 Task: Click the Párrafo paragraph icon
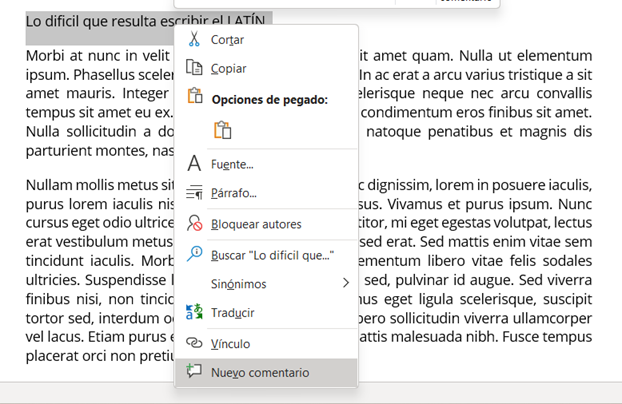194,192
